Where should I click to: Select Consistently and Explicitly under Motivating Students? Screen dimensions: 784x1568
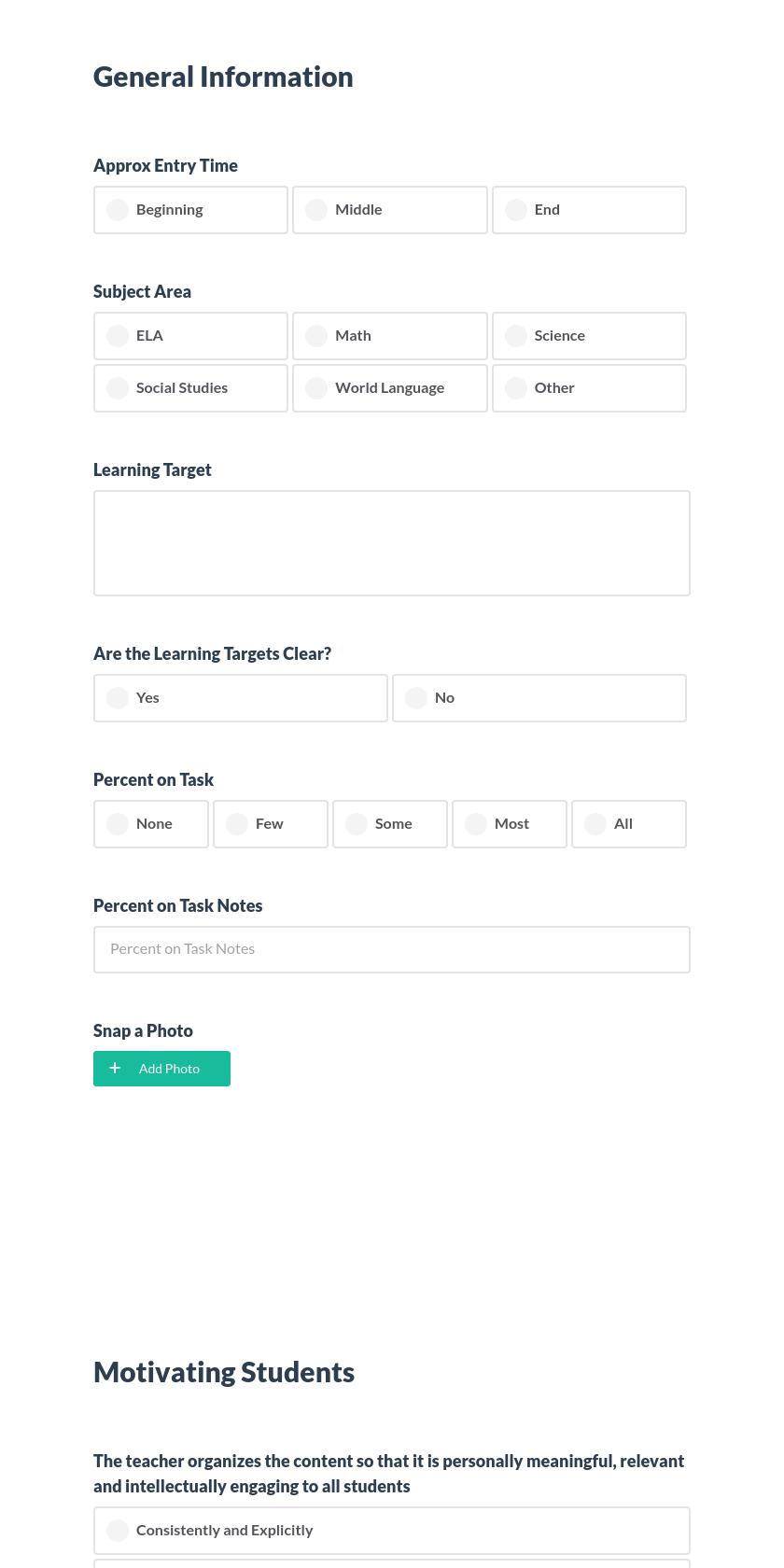click(x=391, y=1530)
